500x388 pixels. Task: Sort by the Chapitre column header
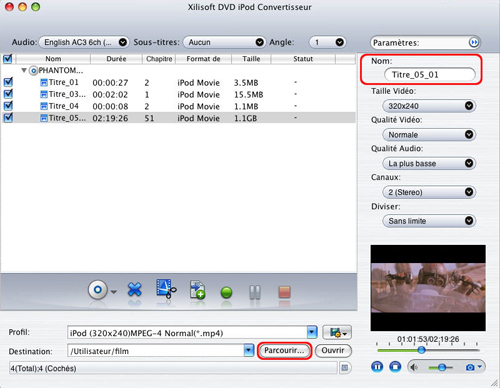pyautogui.click(x=159, y=59)
